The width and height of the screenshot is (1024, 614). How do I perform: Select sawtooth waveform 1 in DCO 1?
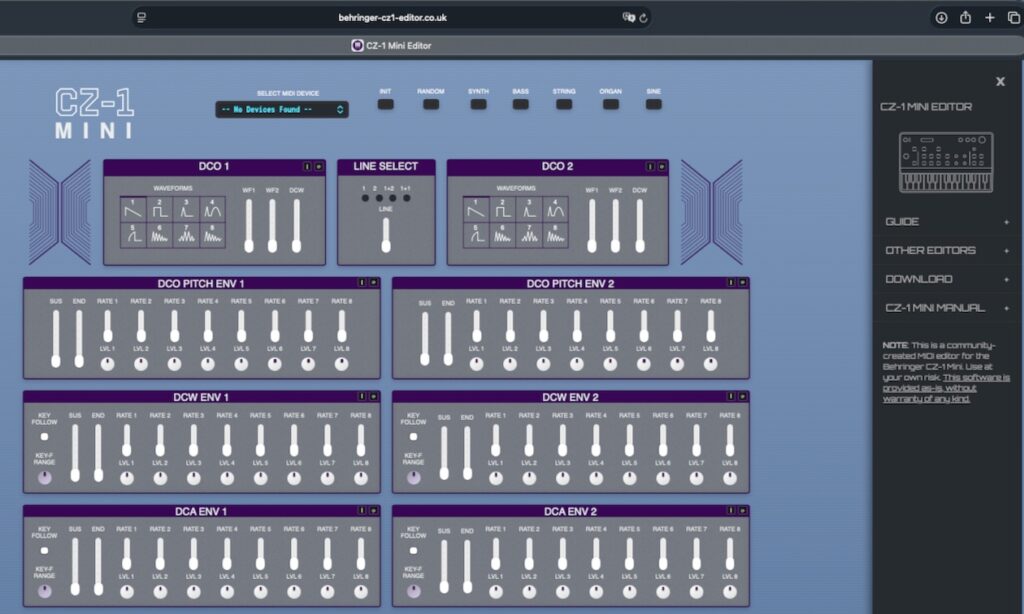coord(133,210)
